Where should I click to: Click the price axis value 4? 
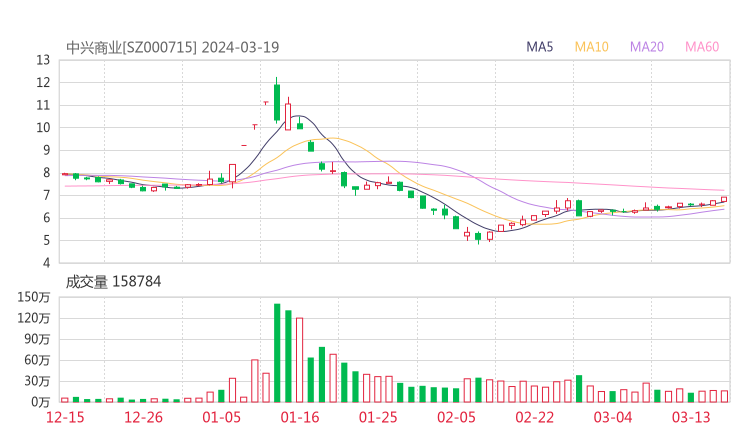pos(46,263)
